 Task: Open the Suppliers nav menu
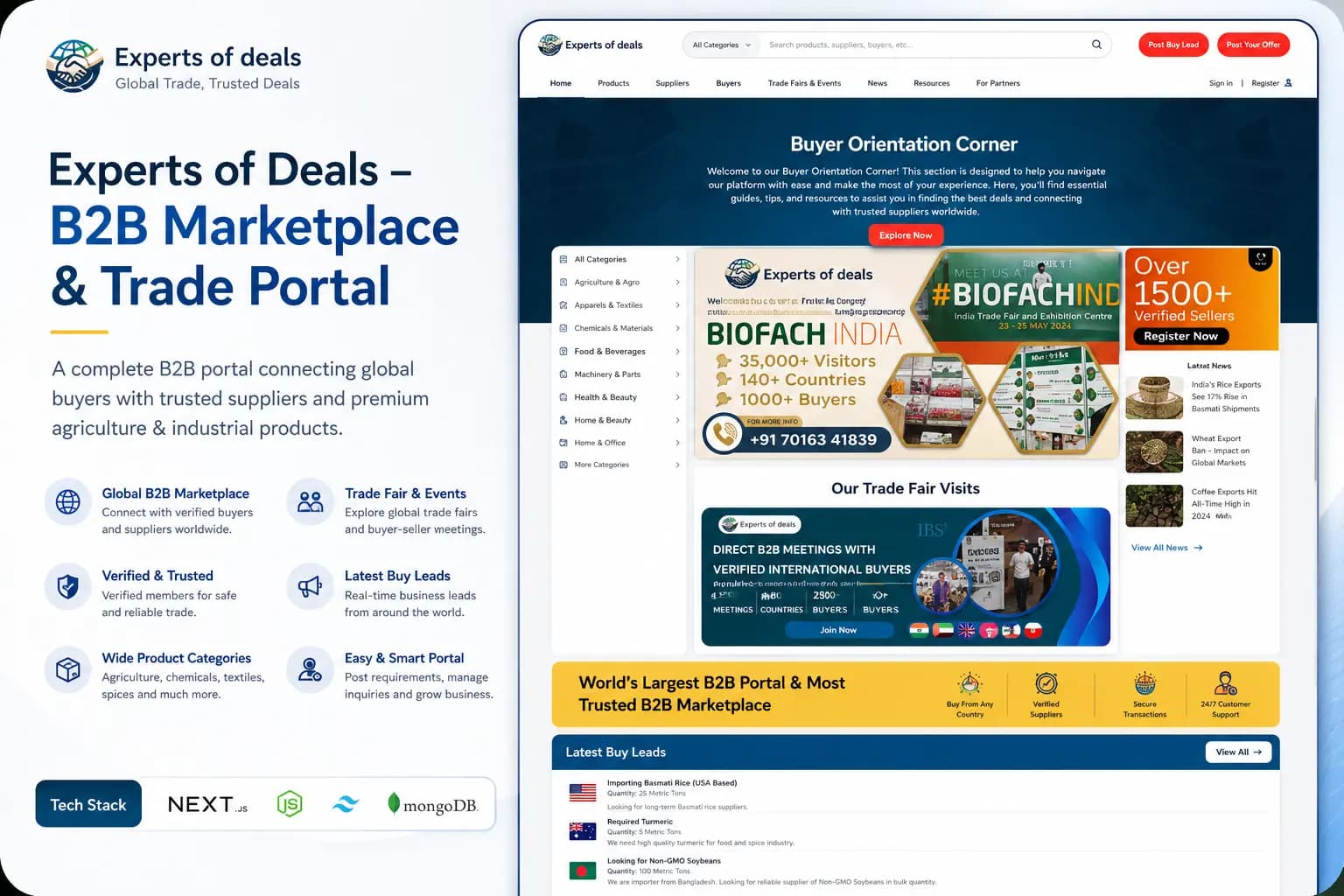tap(672, 83)
